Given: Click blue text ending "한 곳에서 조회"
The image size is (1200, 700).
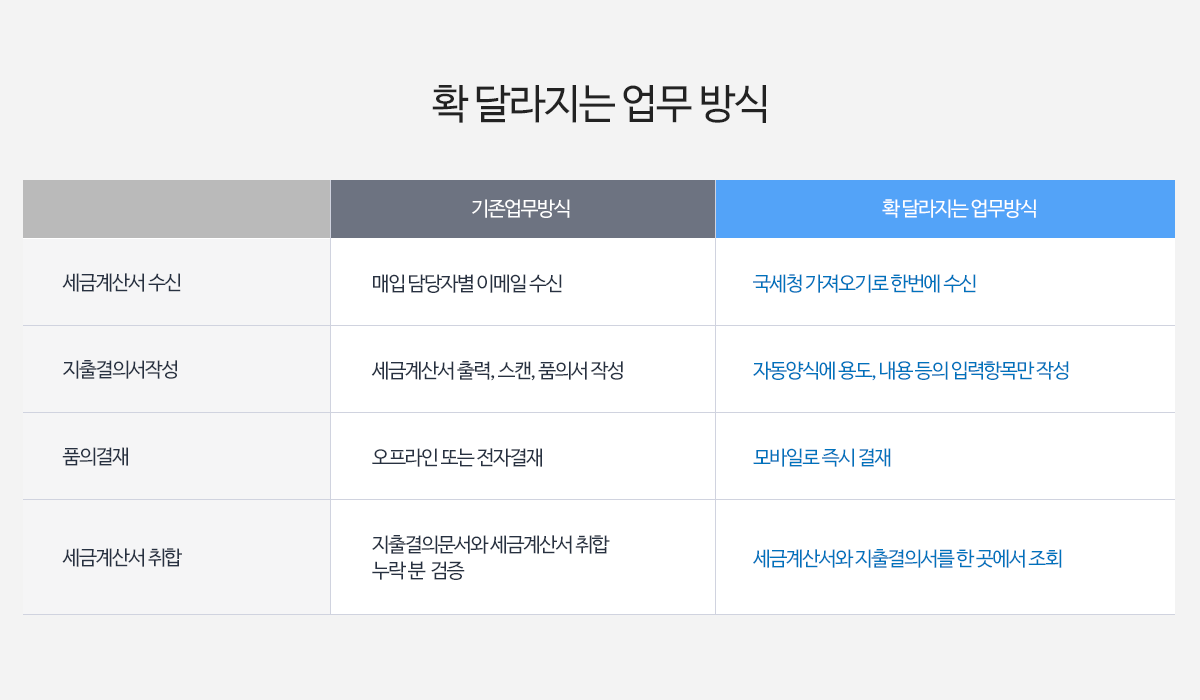Looking at the screenshot, I should pos(907,558).
